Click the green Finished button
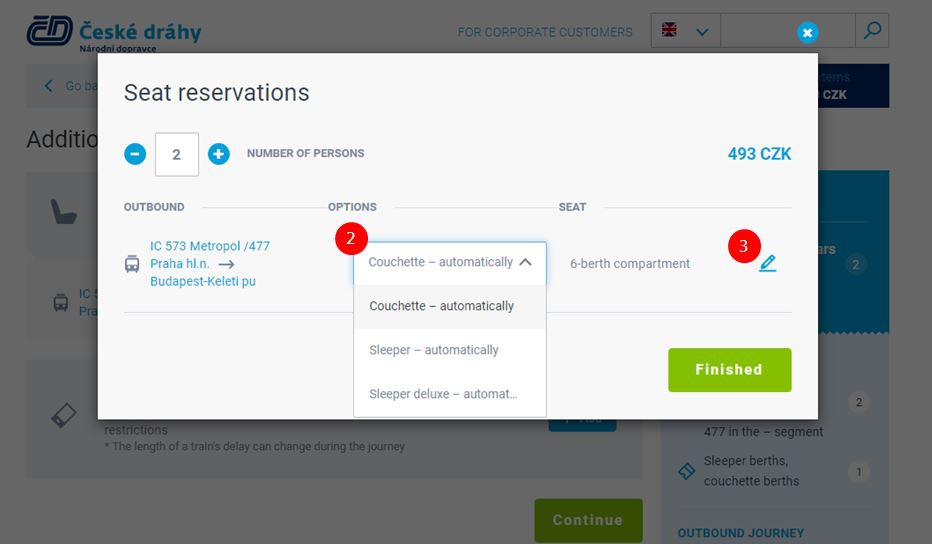This screenshot has height=544, width=932. point(729,370)
